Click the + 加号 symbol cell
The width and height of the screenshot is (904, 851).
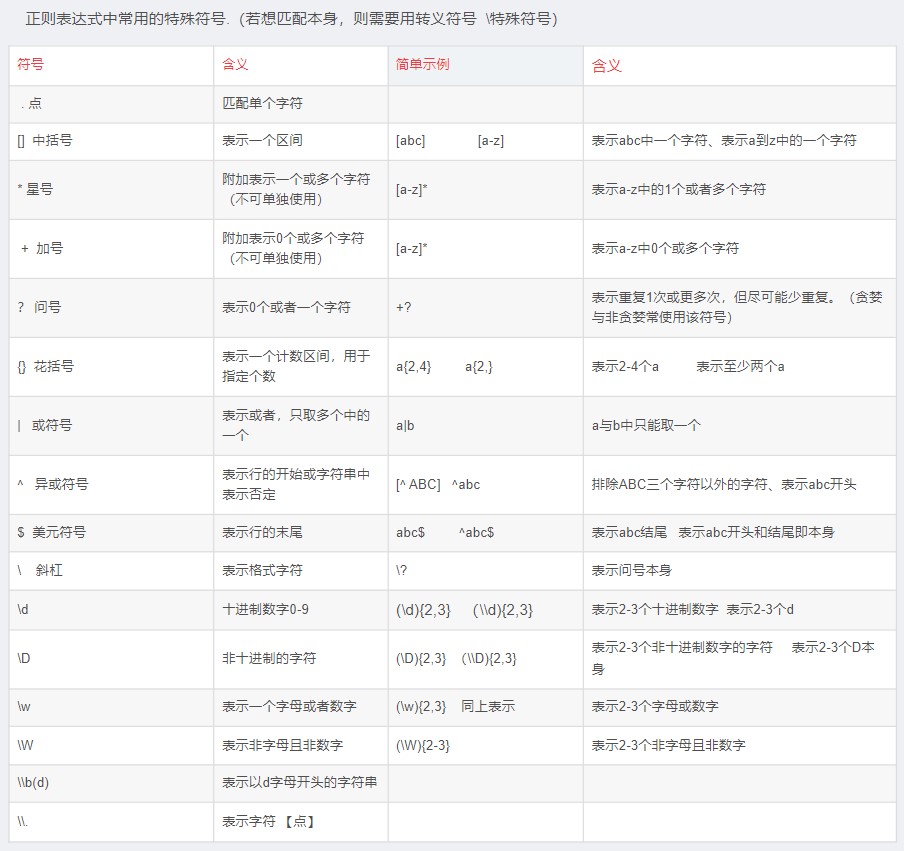[36, 248]
